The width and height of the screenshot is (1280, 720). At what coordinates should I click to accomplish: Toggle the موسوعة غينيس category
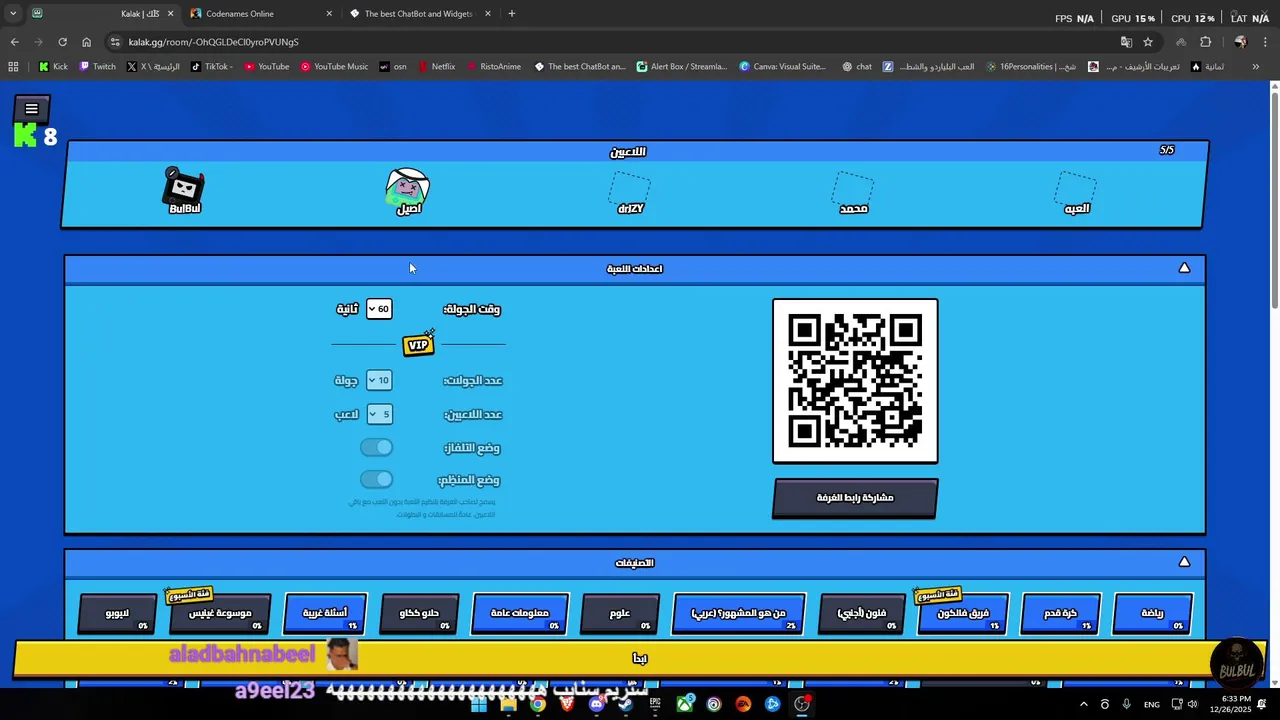(x=220, y=613)
